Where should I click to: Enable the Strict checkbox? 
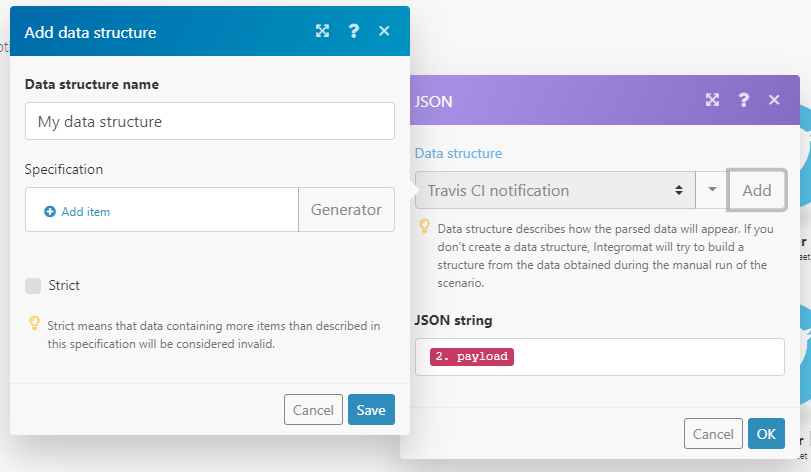(x=33, y=286)
